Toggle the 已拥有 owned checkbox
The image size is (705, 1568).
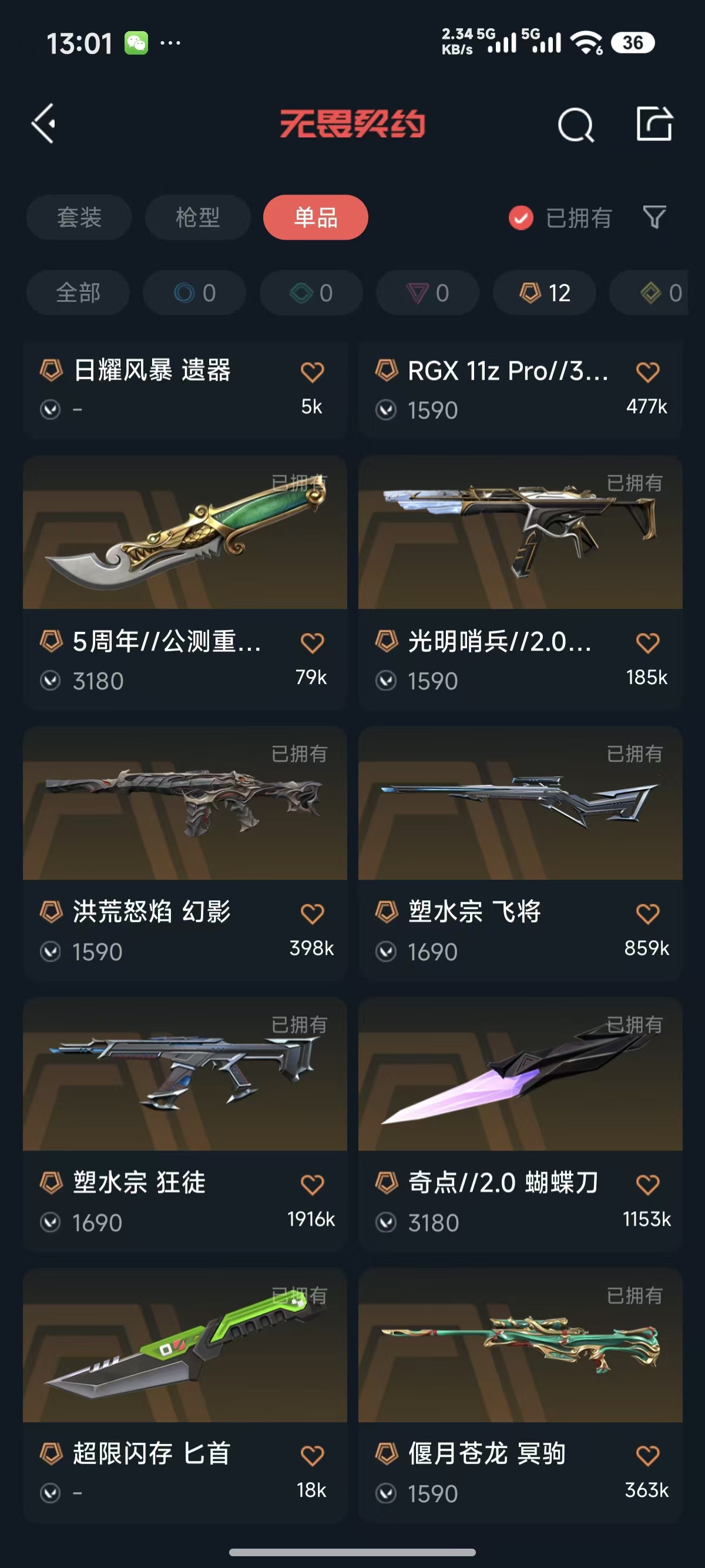pyautogui.click(x=521, y=217)
